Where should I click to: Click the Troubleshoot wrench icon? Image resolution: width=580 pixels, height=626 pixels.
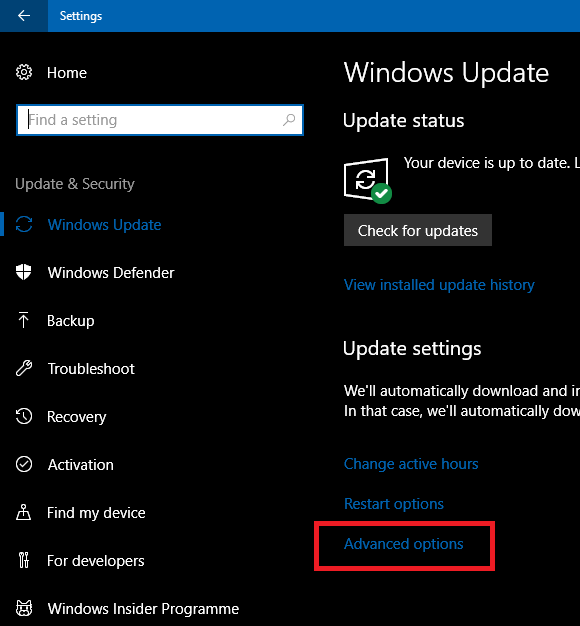pos(24,368)
